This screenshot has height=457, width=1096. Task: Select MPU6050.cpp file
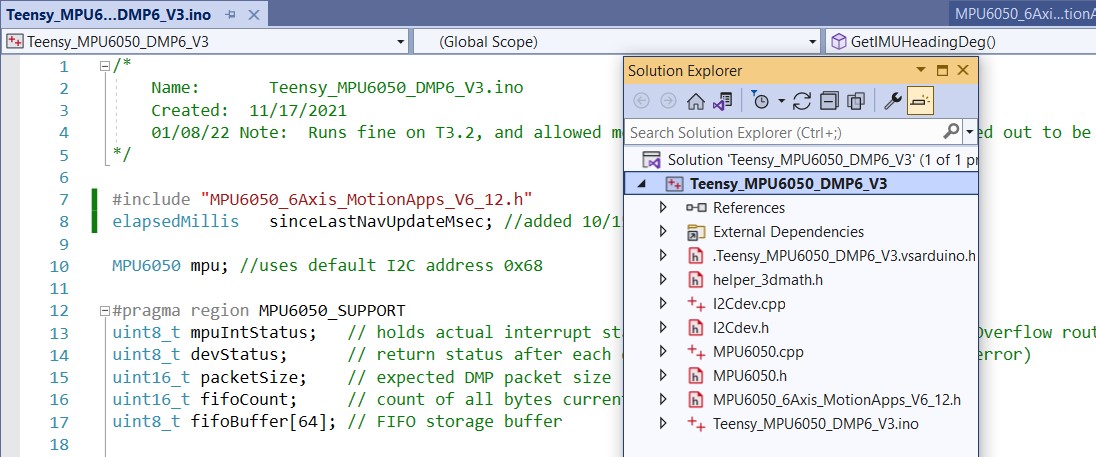758,351
